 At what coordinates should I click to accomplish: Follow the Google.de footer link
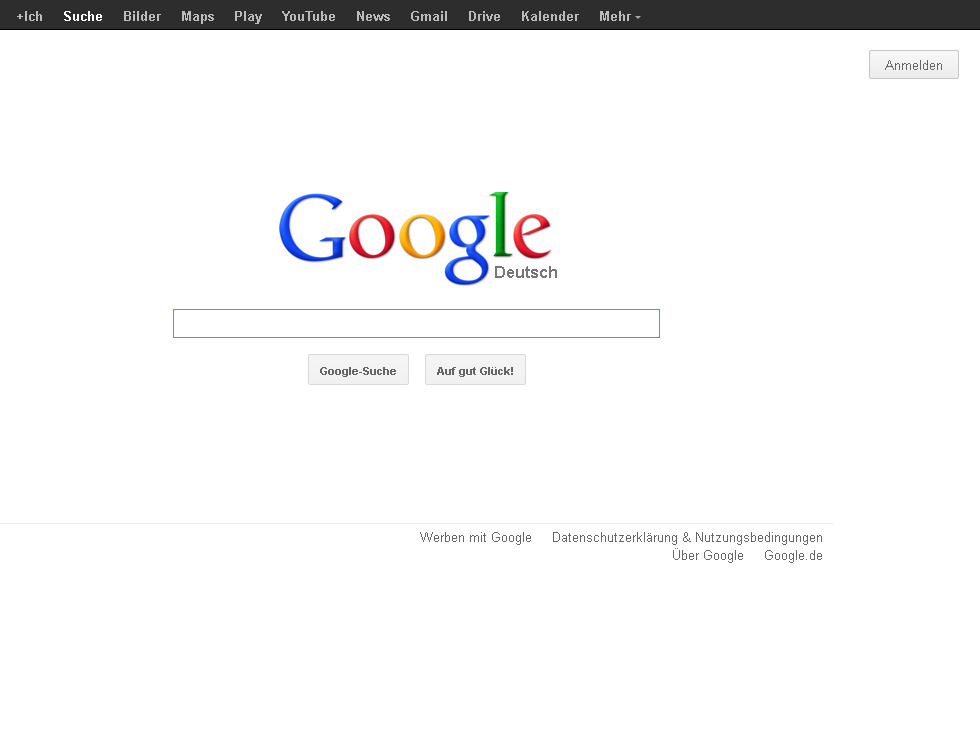pos(793,556)
